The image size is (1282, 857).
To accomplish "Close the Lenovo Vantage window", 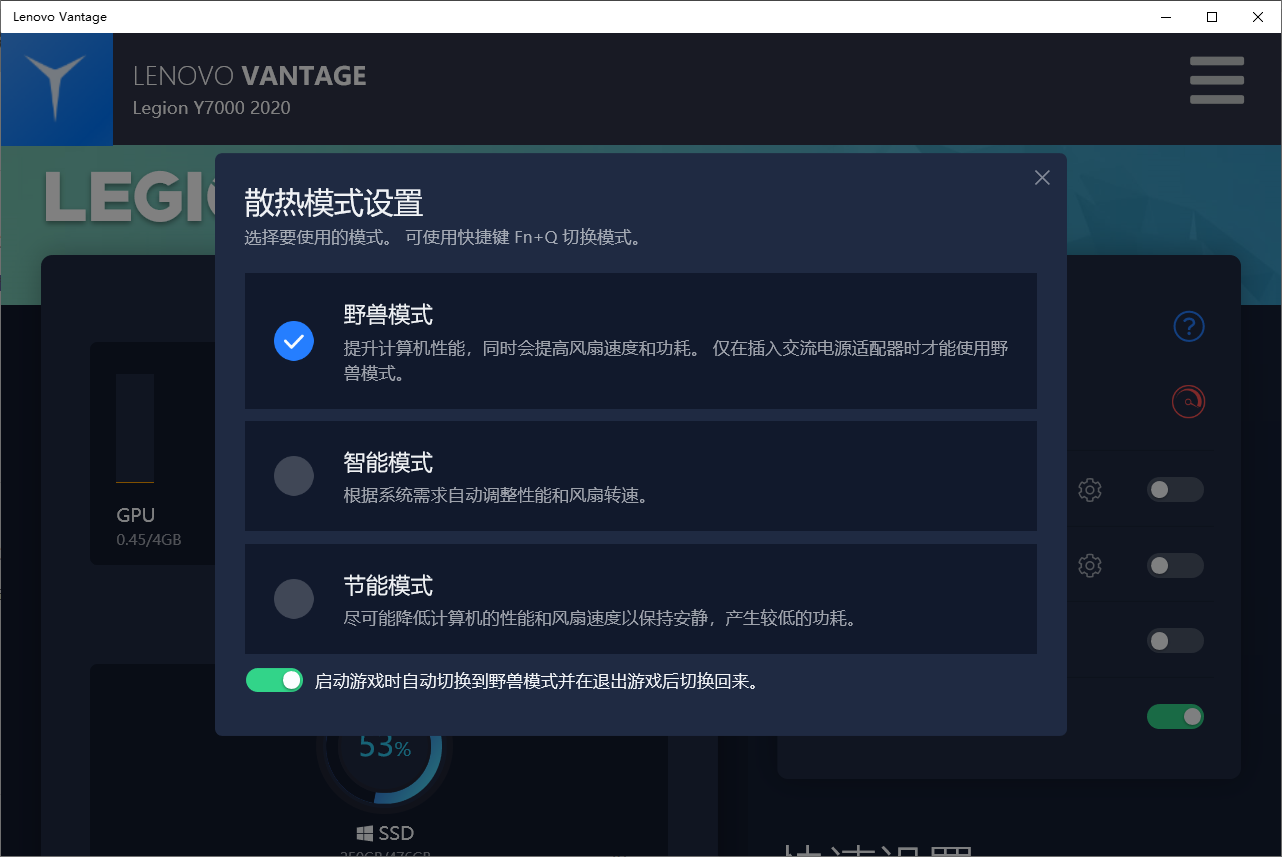I will pos(1258,17).
